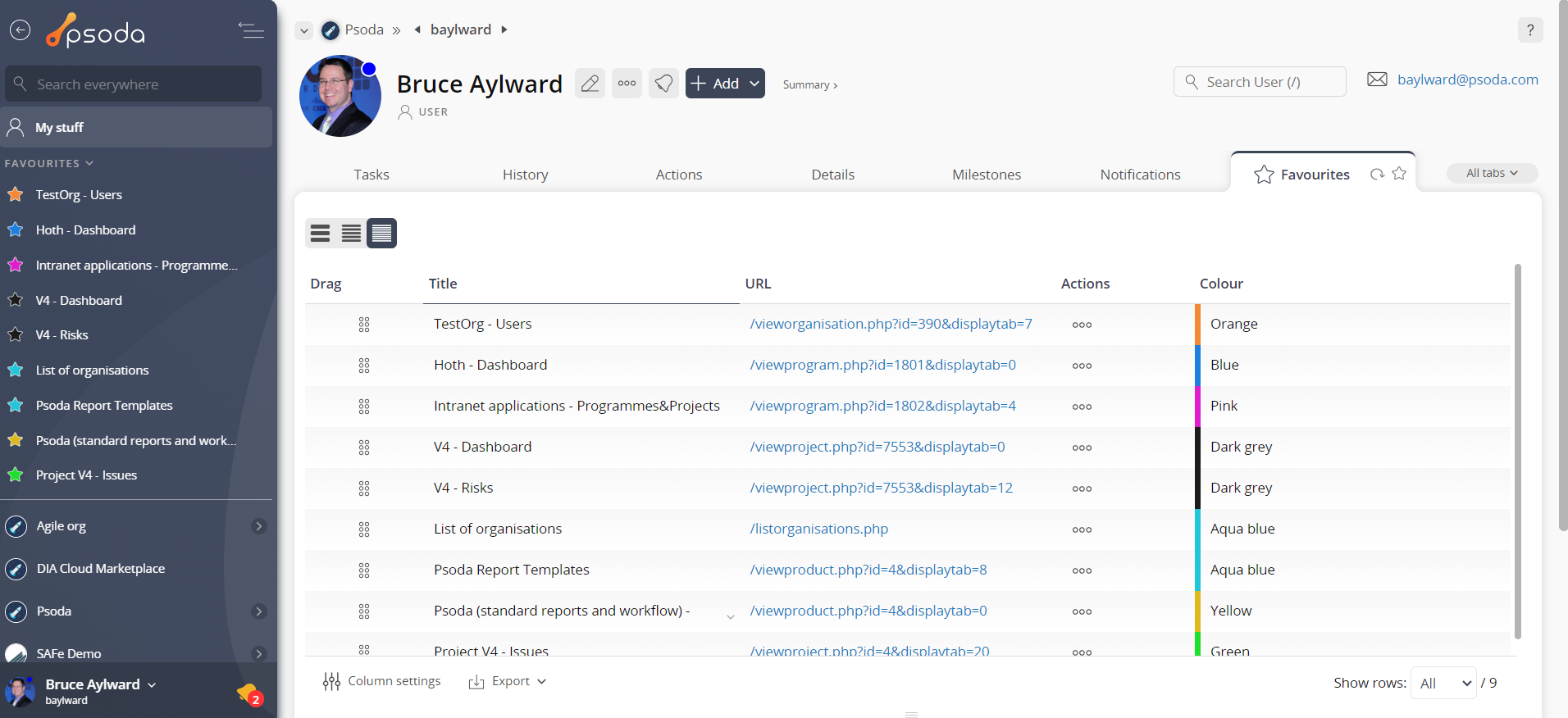The image size is (1568, 718).
Task: Click the Summary link
Action: tap(809, 84)
